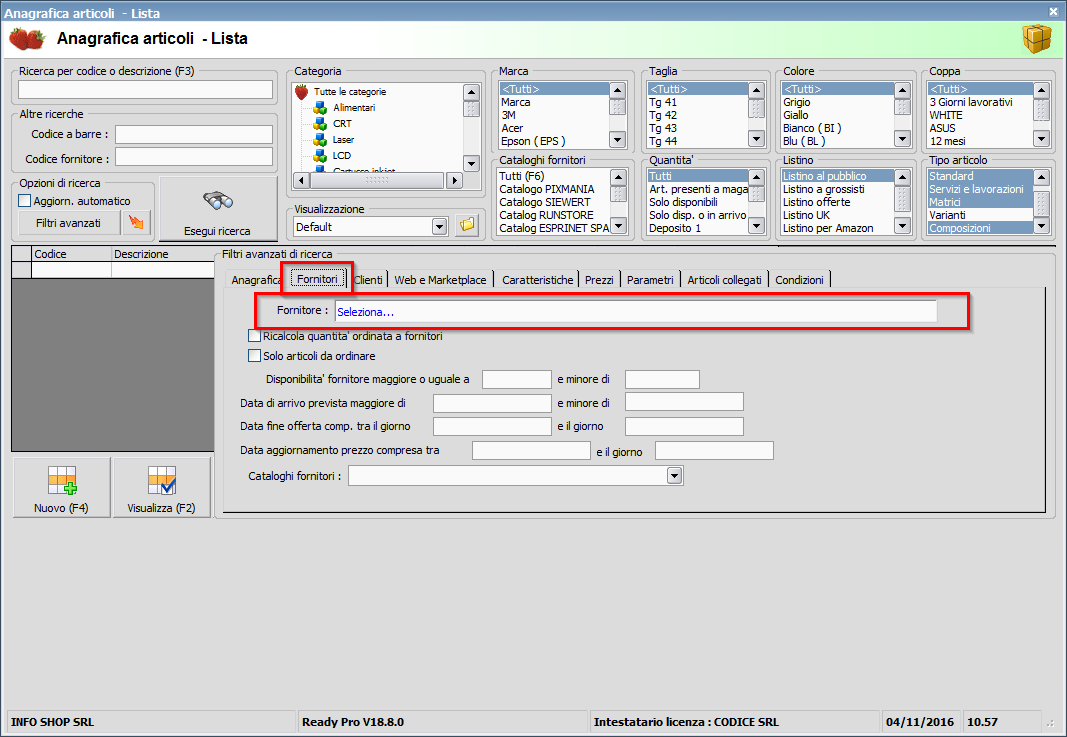
Task: Select Listino per Amazon
Action: click(828, 228)
